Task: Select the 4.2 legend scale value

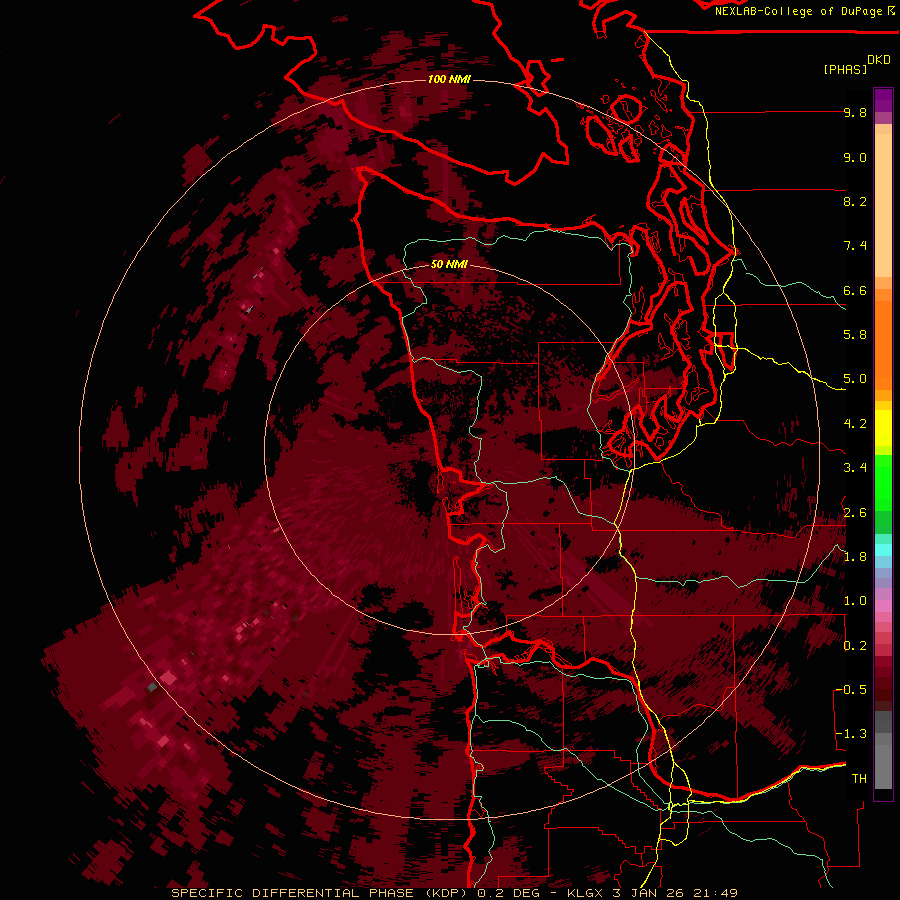Action: click(x=855, y=424)
